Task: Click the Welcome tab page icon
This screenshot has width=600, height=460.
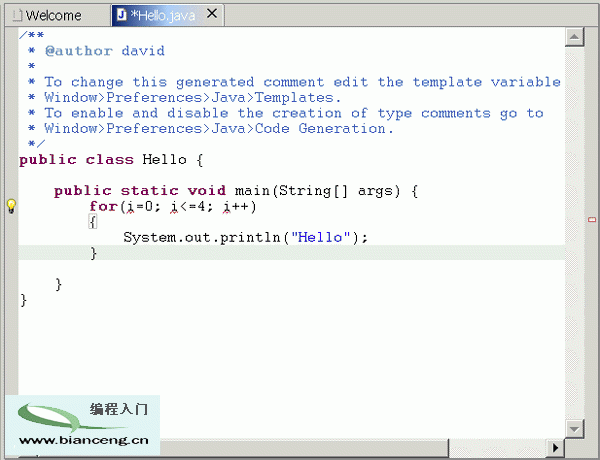Action: (x=17, y=15)
